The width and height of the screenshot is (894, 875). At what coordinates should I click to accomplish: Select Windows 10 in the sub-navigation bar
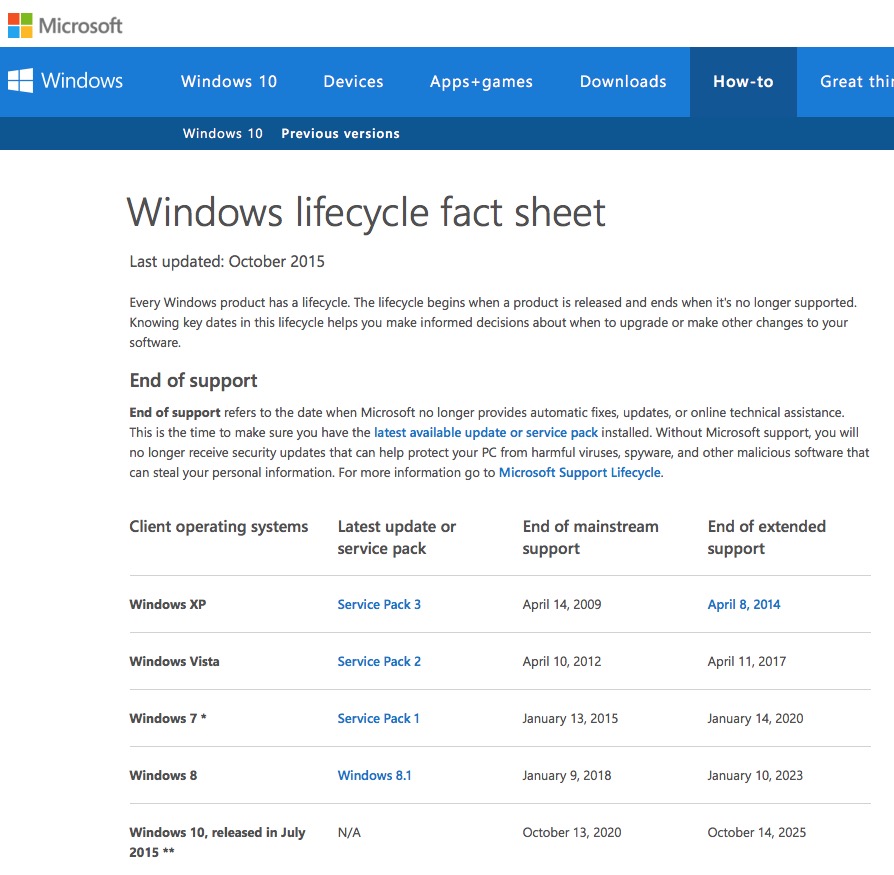[x=222, y=133]
